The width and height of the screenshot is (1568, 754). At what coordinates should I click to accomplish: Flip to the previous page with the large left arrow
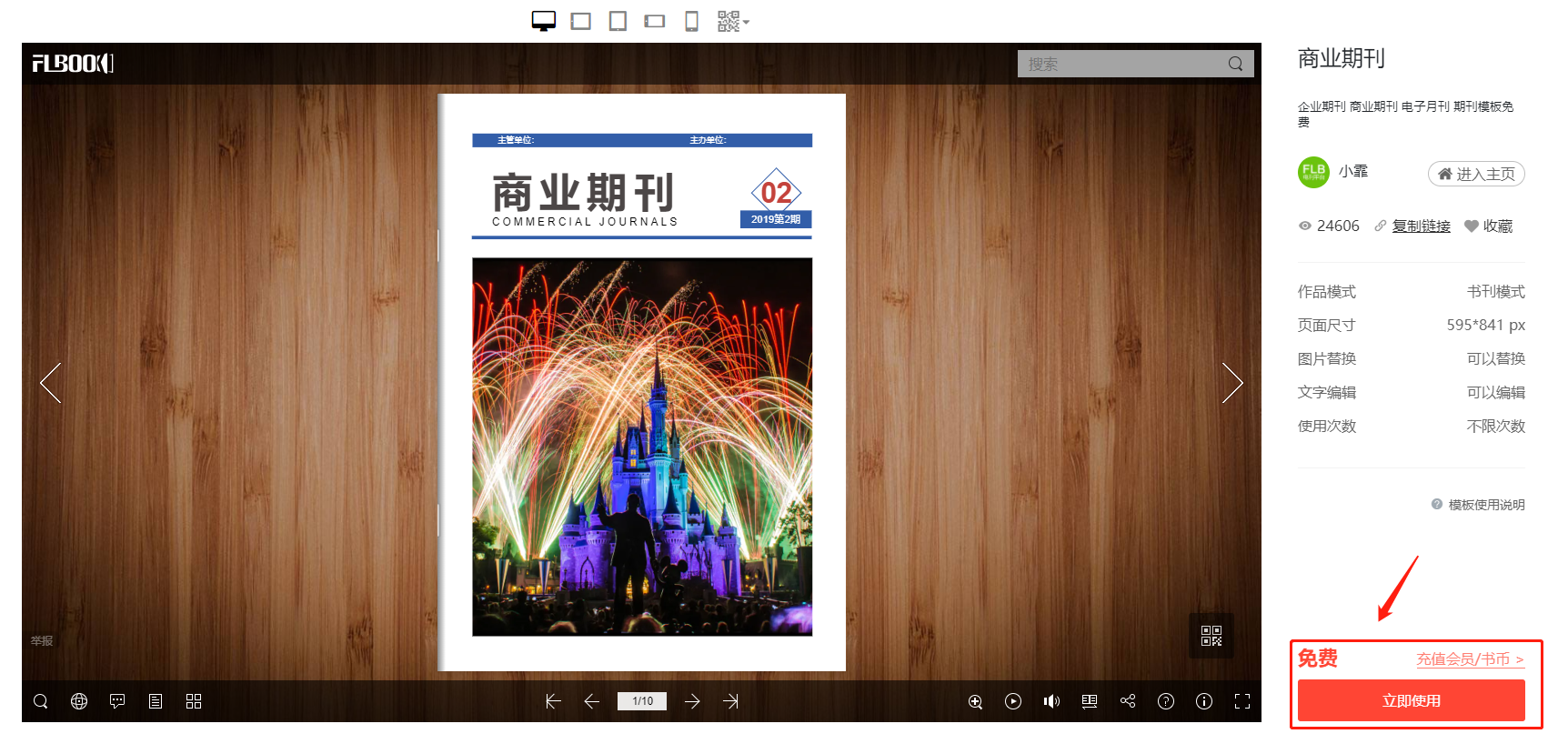[x=51, y=383]
